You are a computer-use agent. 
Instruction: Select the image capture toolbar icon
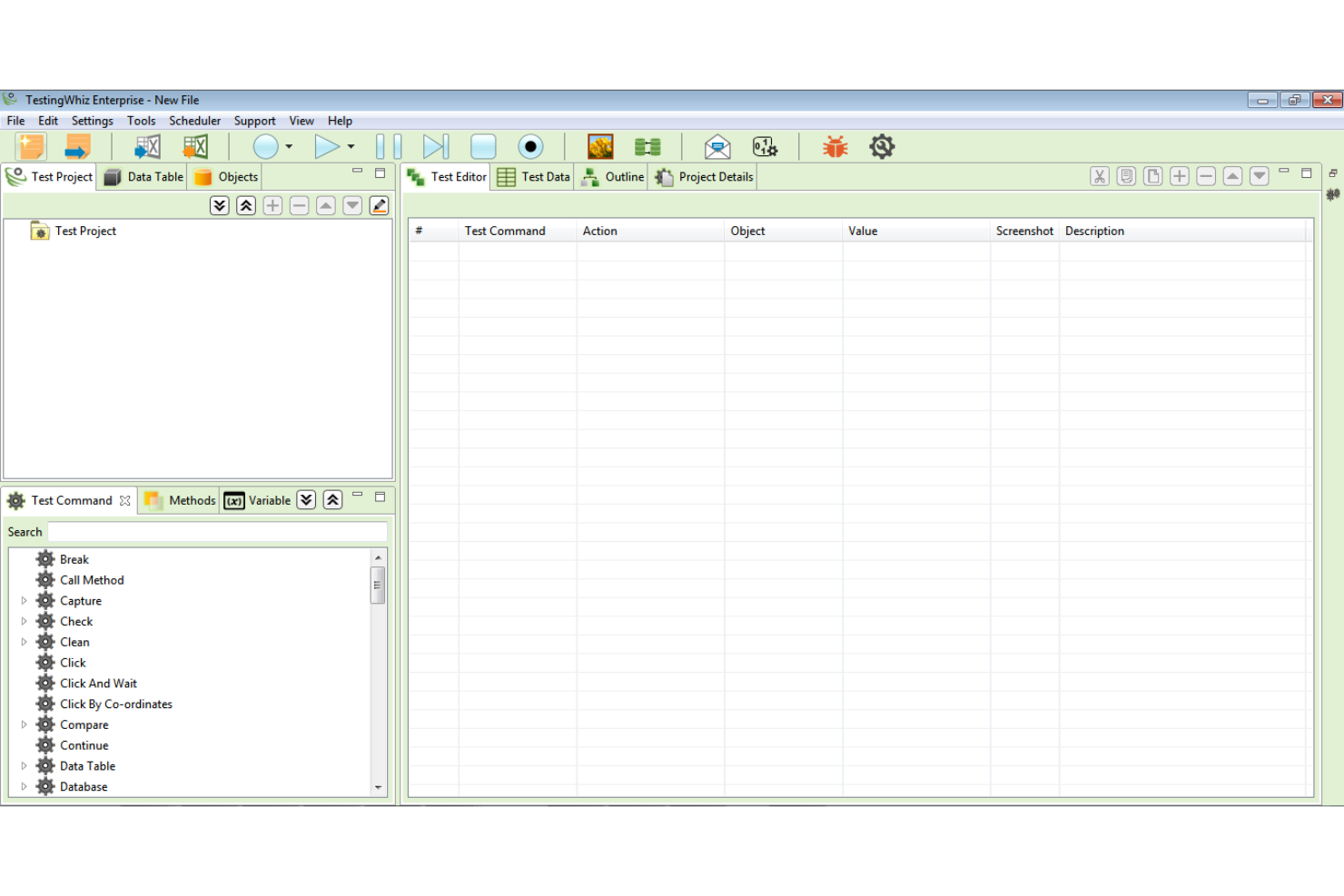(599, 146)
